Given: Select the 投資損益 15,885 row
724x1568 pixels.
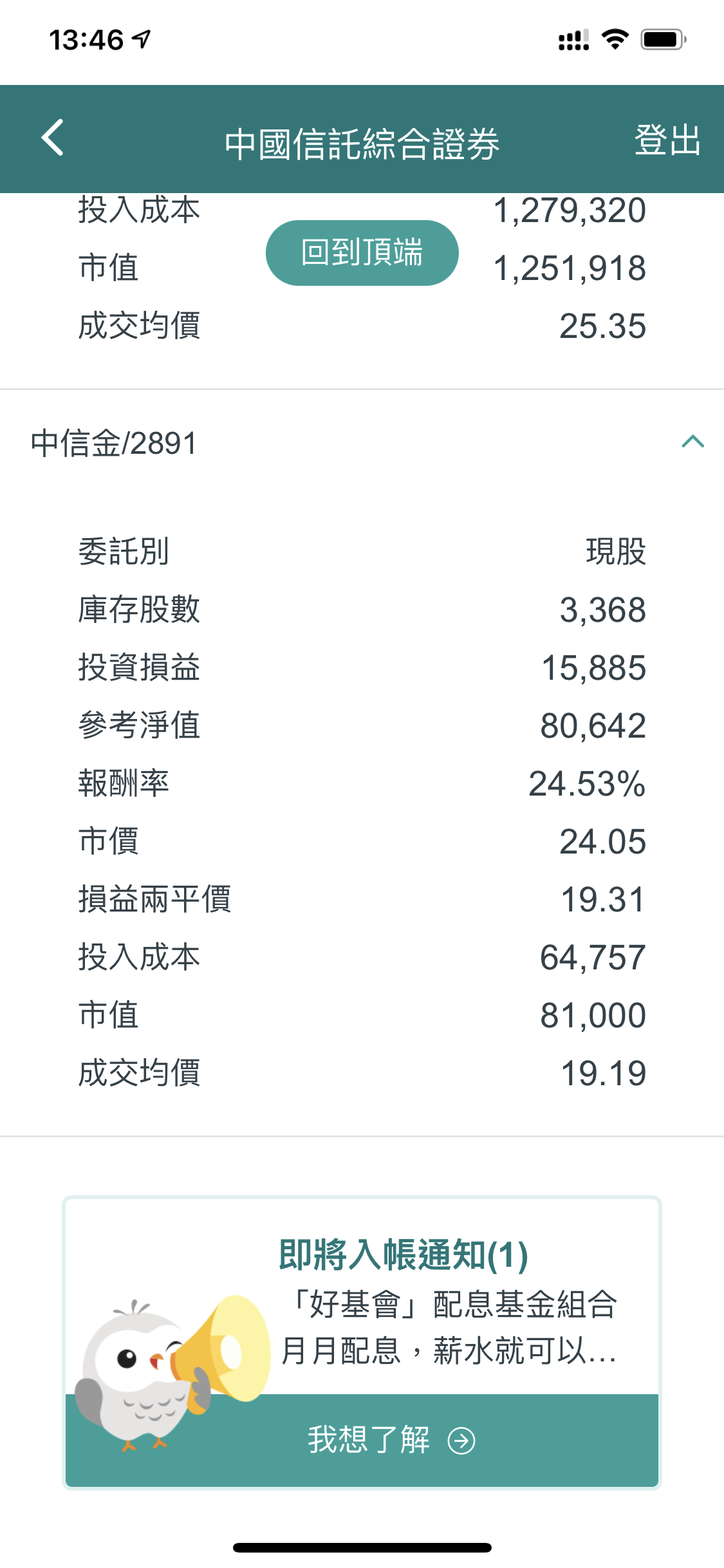Looking at the screenshot, I should coord(362,667).
